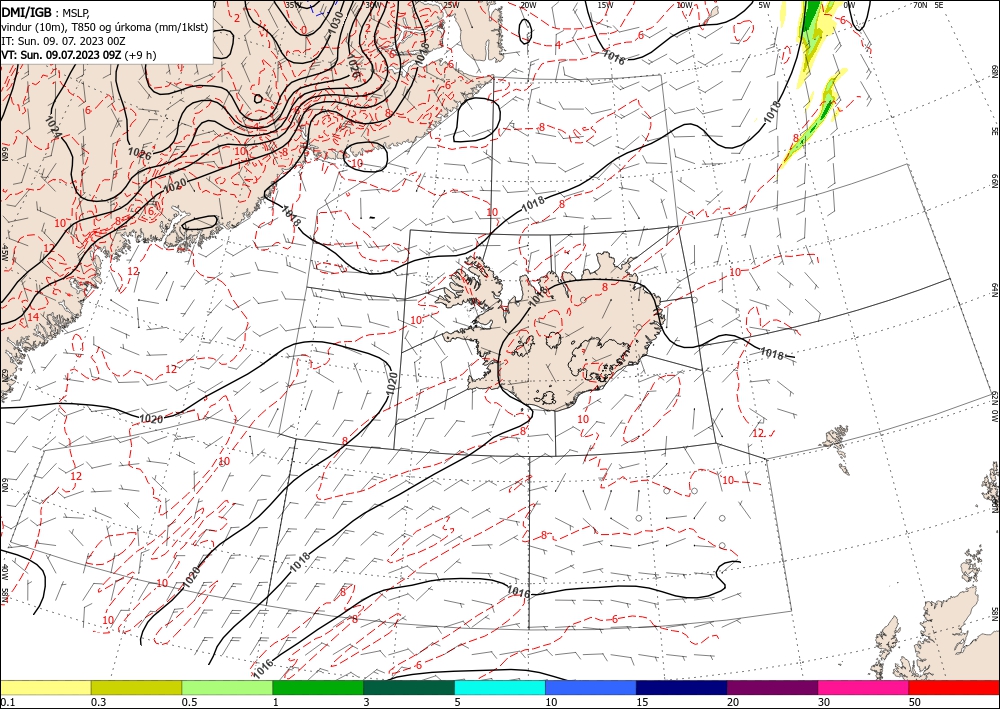Select the green 1 mm legend swatch
Image resolution: width=1000 pixels, height=709 pixels.
click(318, 687)
